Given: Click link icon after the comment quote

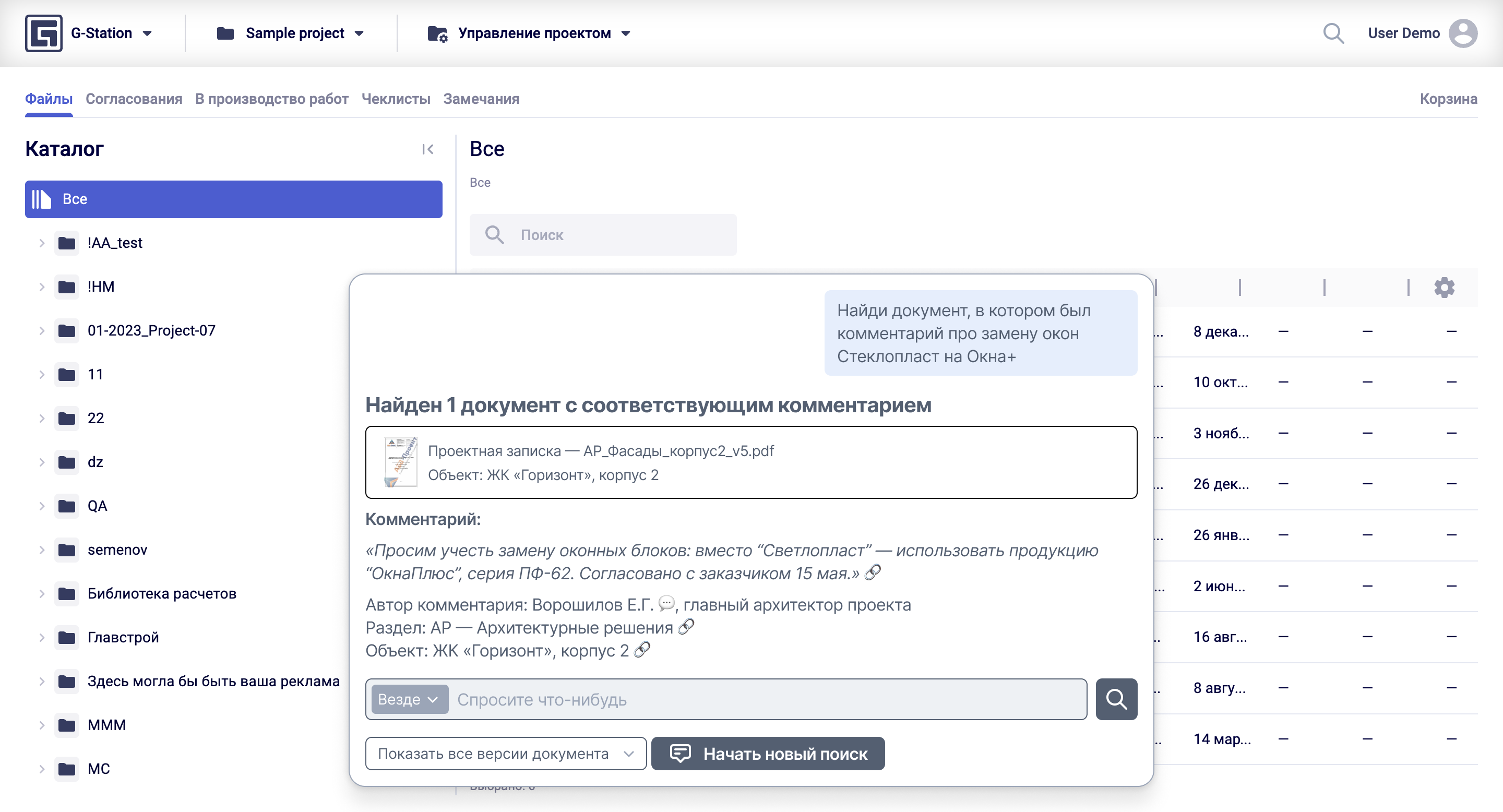Looking at the screenshot, I should (x=872, y=573).
